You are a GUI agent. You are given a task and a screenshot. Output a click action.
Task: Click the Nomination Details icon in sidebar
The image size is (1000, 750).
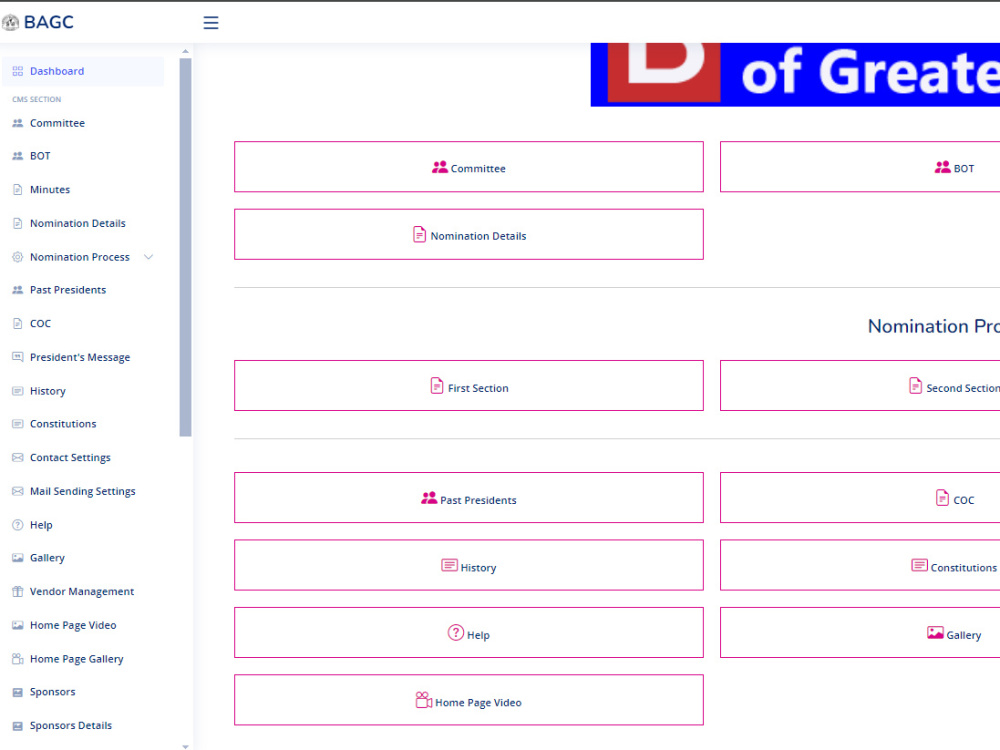pyautogui.click(x=18, y=223)
